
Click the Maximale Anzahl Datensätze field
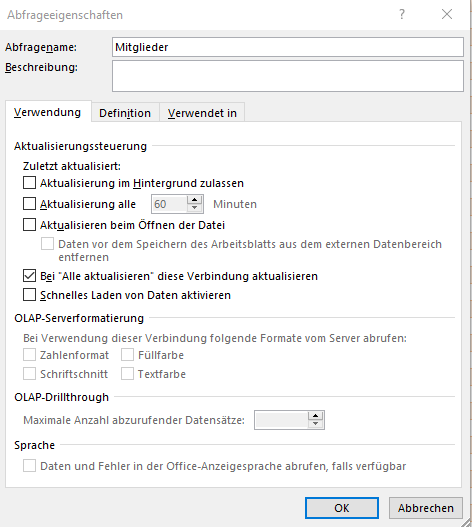[281, 420]
